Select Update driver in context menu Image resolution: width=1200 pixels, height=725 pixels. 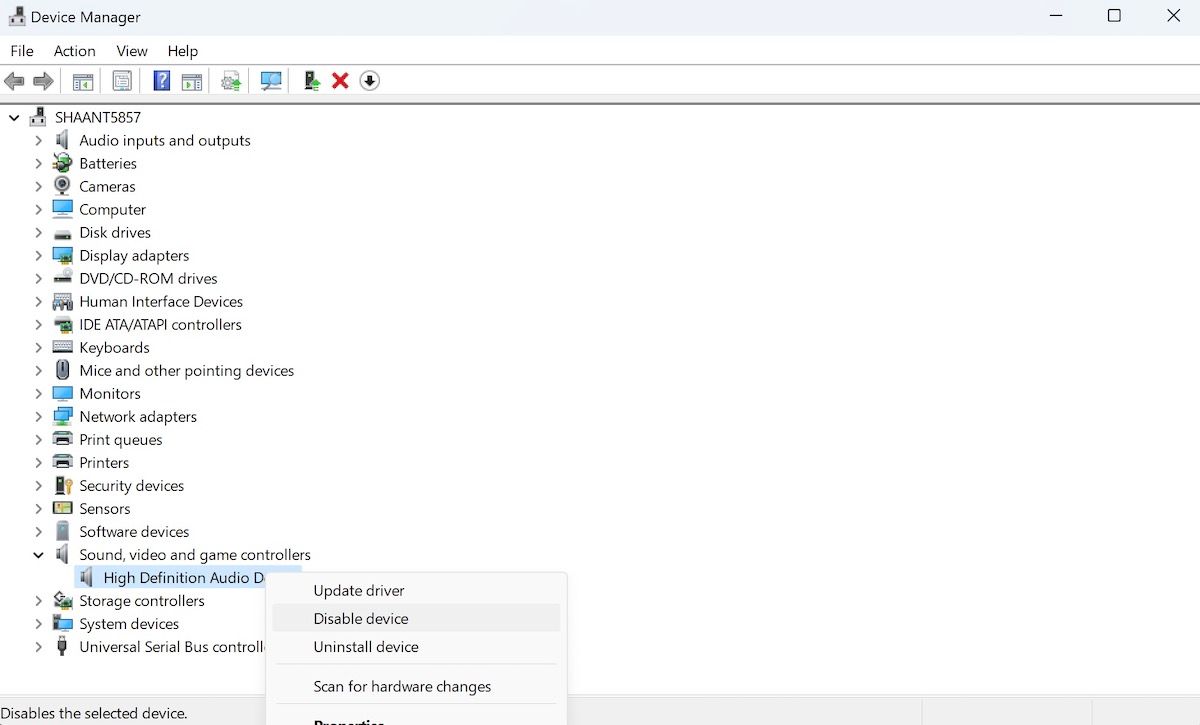click(x=359, y=591)
